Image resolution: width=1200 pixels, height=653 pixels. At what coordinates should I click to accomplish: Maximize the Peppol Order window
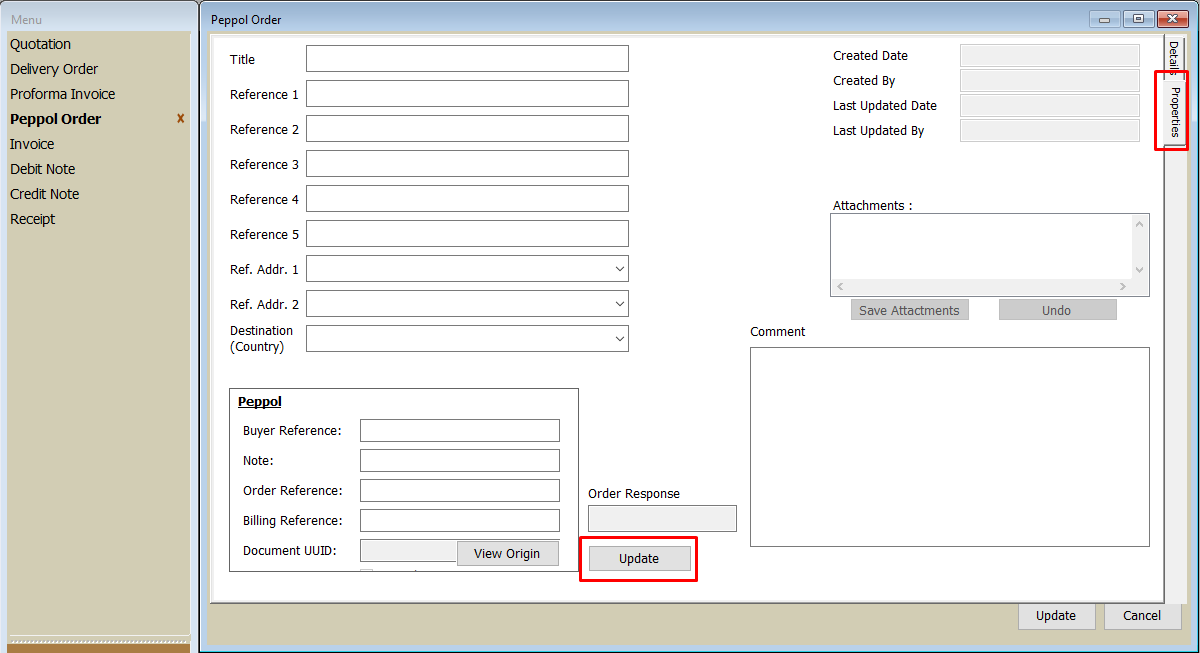[x=1138, y=19]
